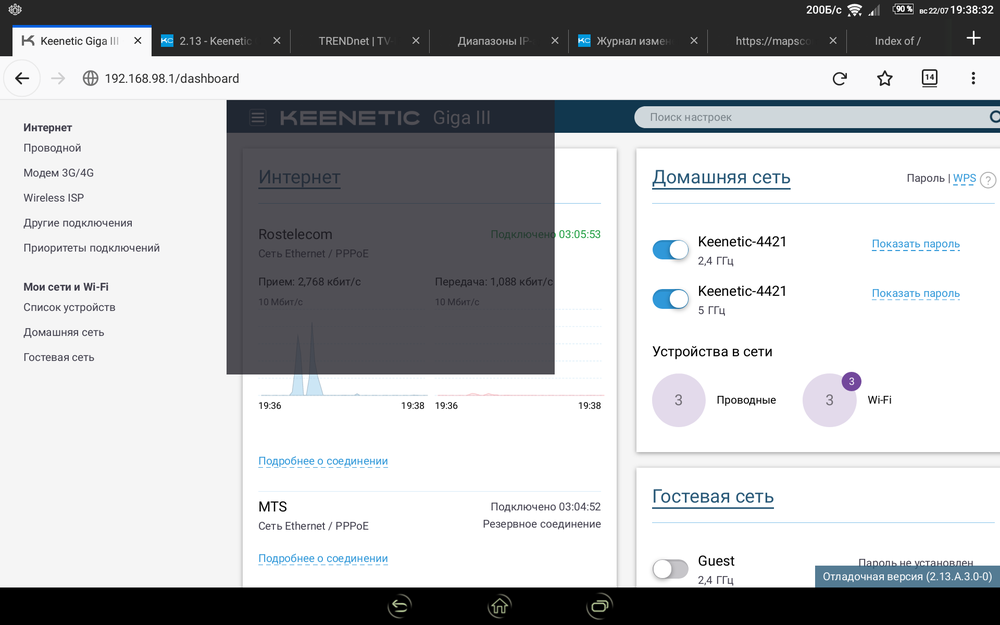Open the tab switcher showing 14
The height and width of the screenshot is (625, 1000).
click(x=929, y=78)
